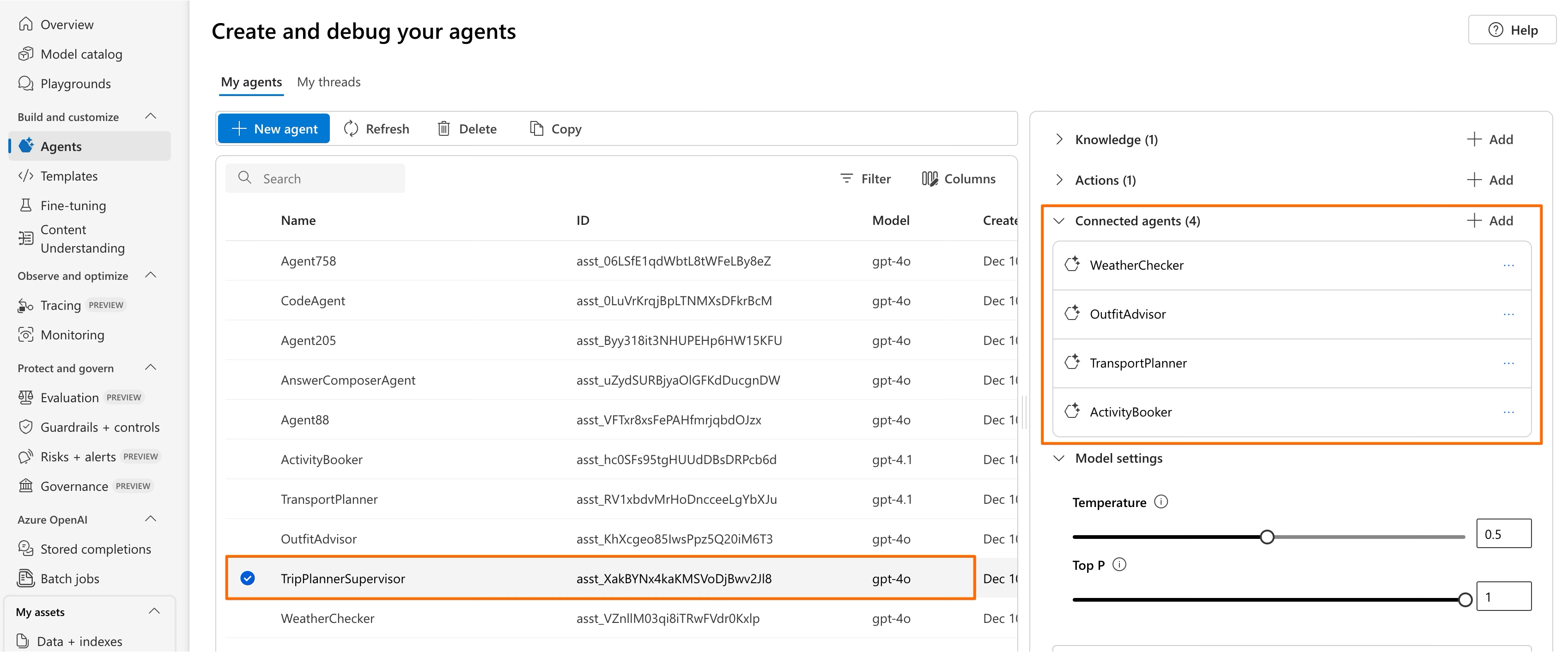
Task: Sort by the Model column header
Action: coord(891,220)
